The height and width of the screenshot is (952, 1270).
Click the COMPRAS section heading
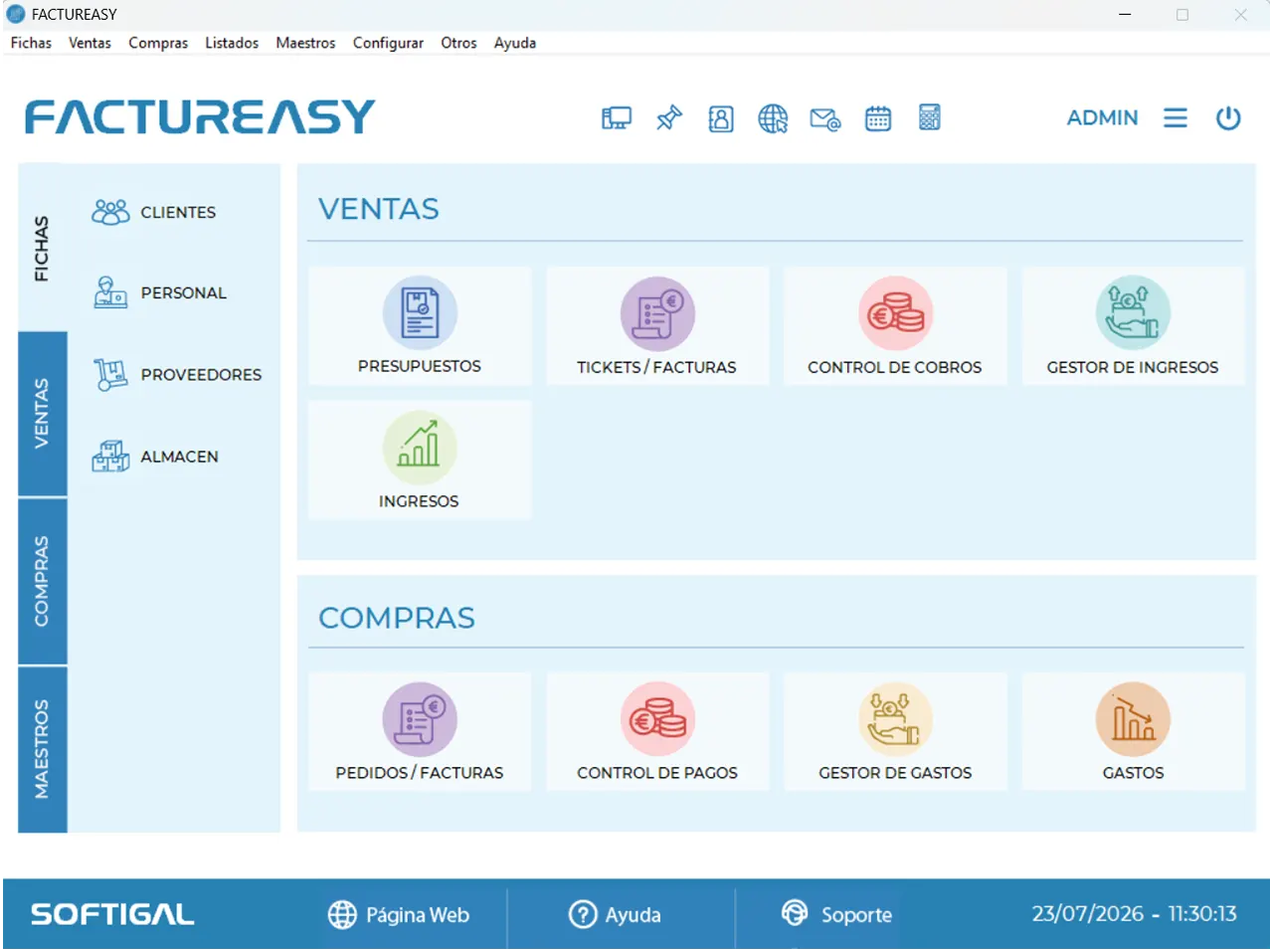397,618
